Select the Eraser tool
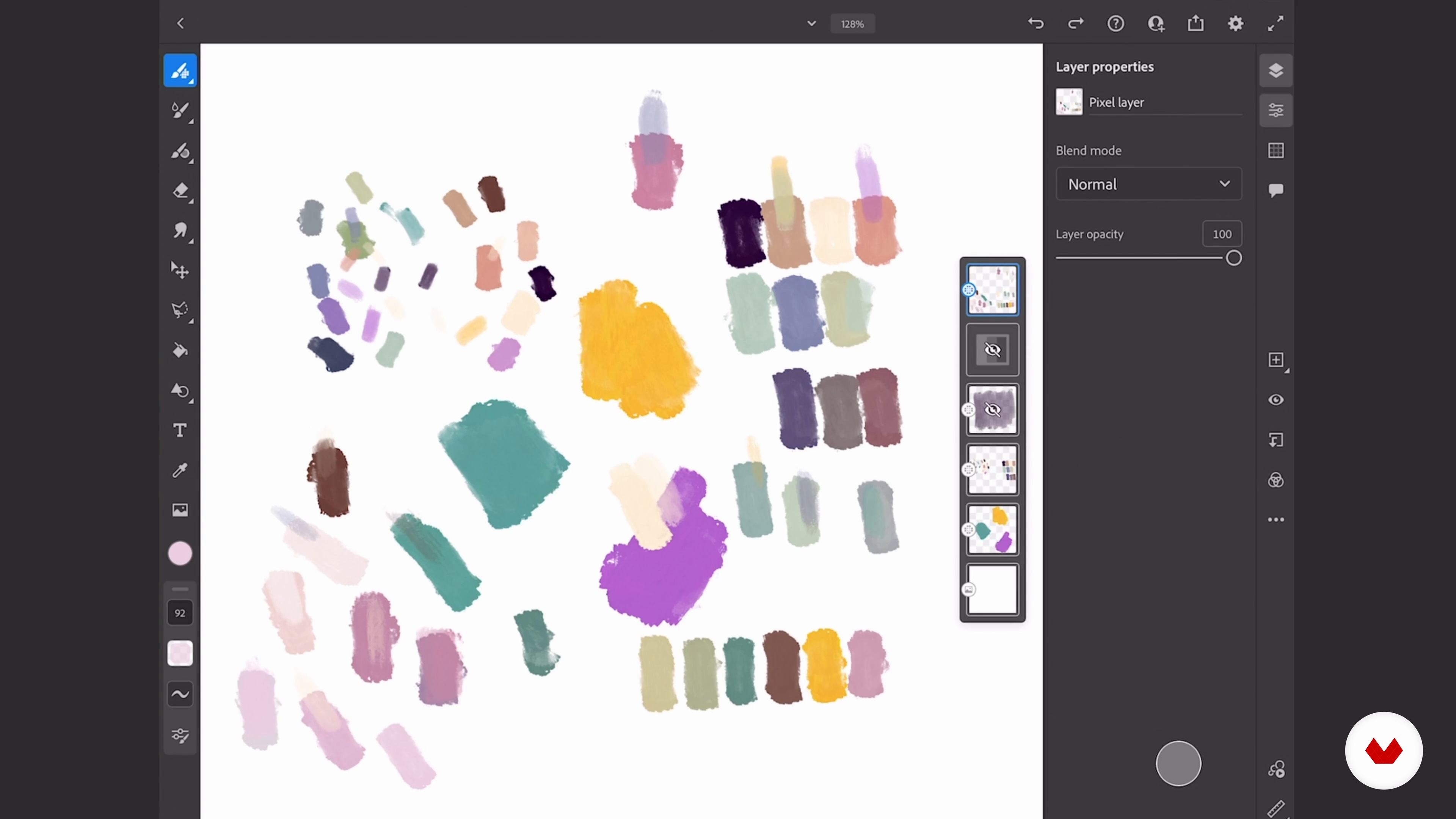Screen dimensions: 1456x819 point(180,190)
